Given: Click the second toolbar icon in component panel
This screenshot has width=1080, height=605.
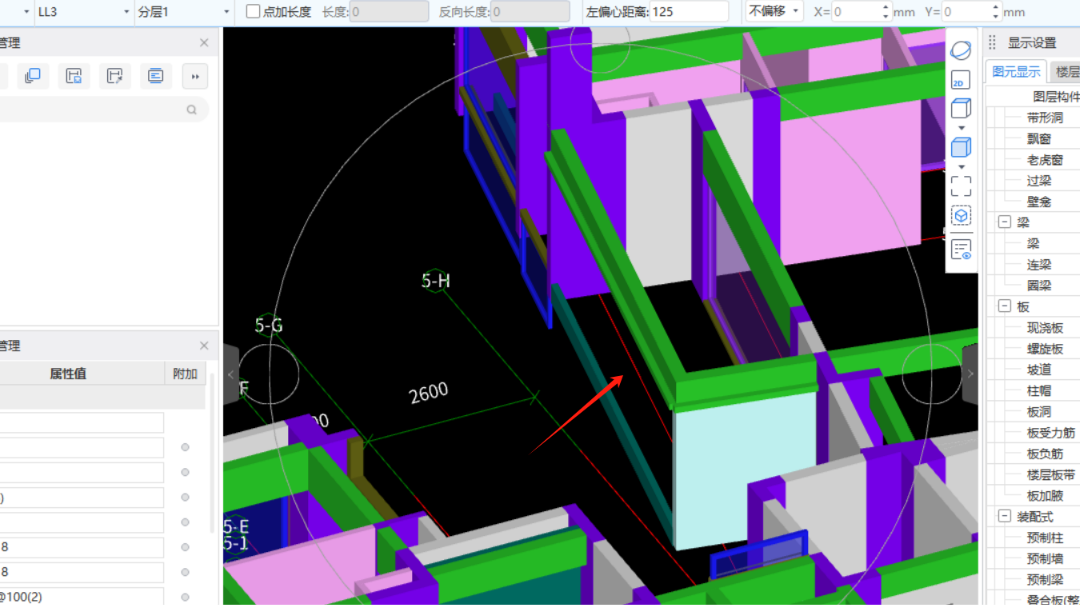Looking at the screenshot, I should click(x=74, y=76).
